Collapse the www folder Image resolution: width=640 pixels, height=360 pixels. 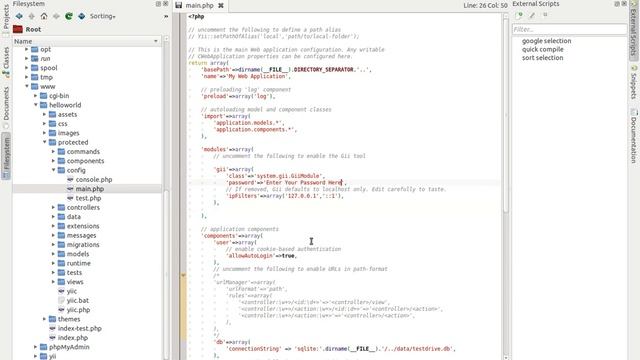pos(27,87)
